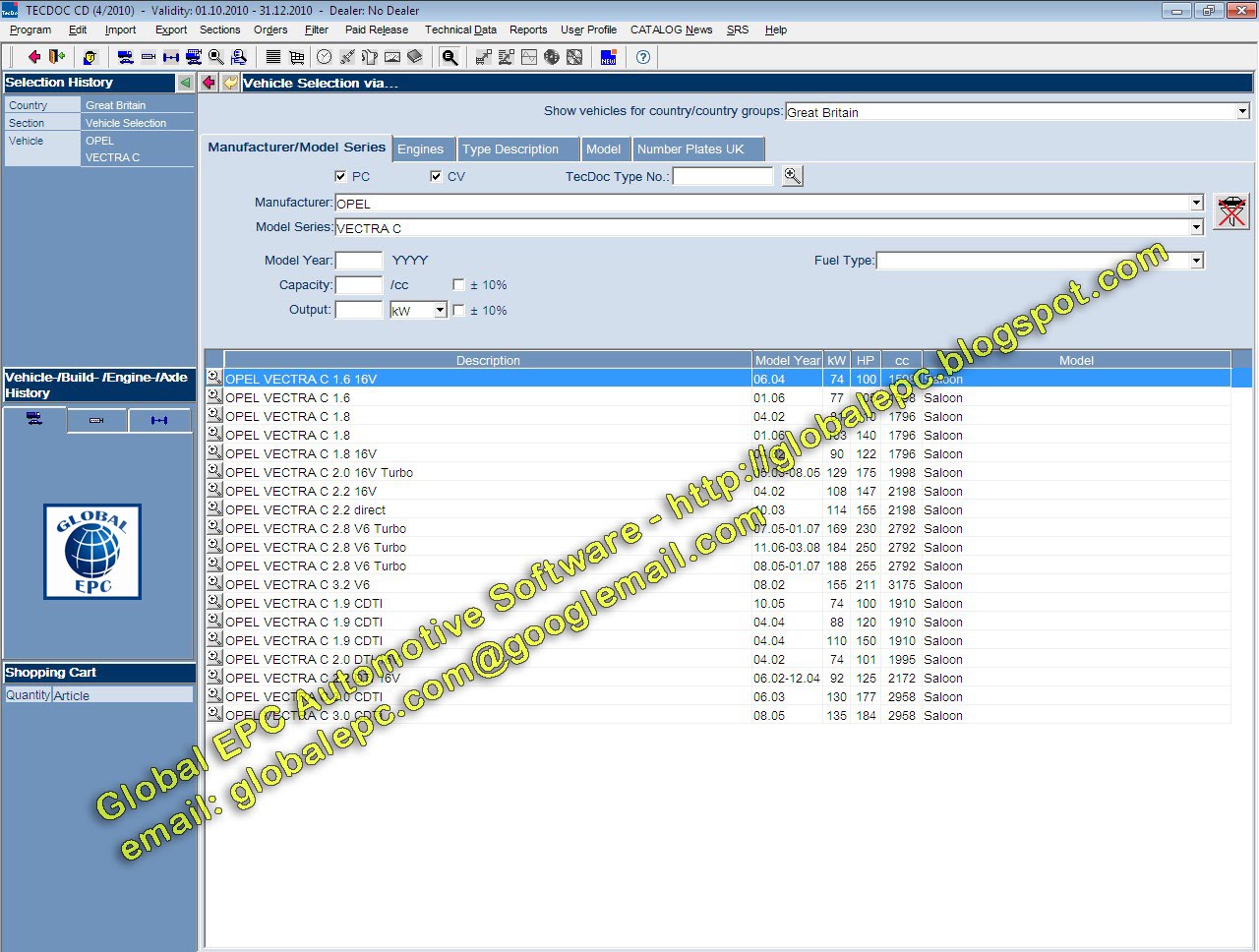The height and width of the screenshot is (952, 1259).
Task: Open the Fuel Type dropdown
Action: (1197, 261)
